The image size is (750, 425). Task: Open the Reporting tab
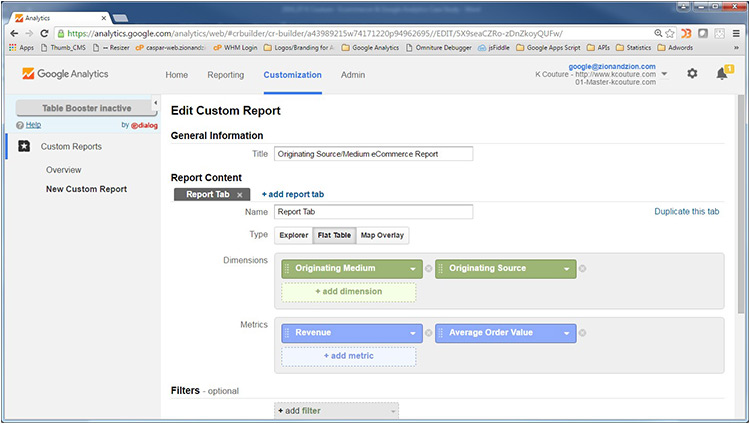point(226,75)
